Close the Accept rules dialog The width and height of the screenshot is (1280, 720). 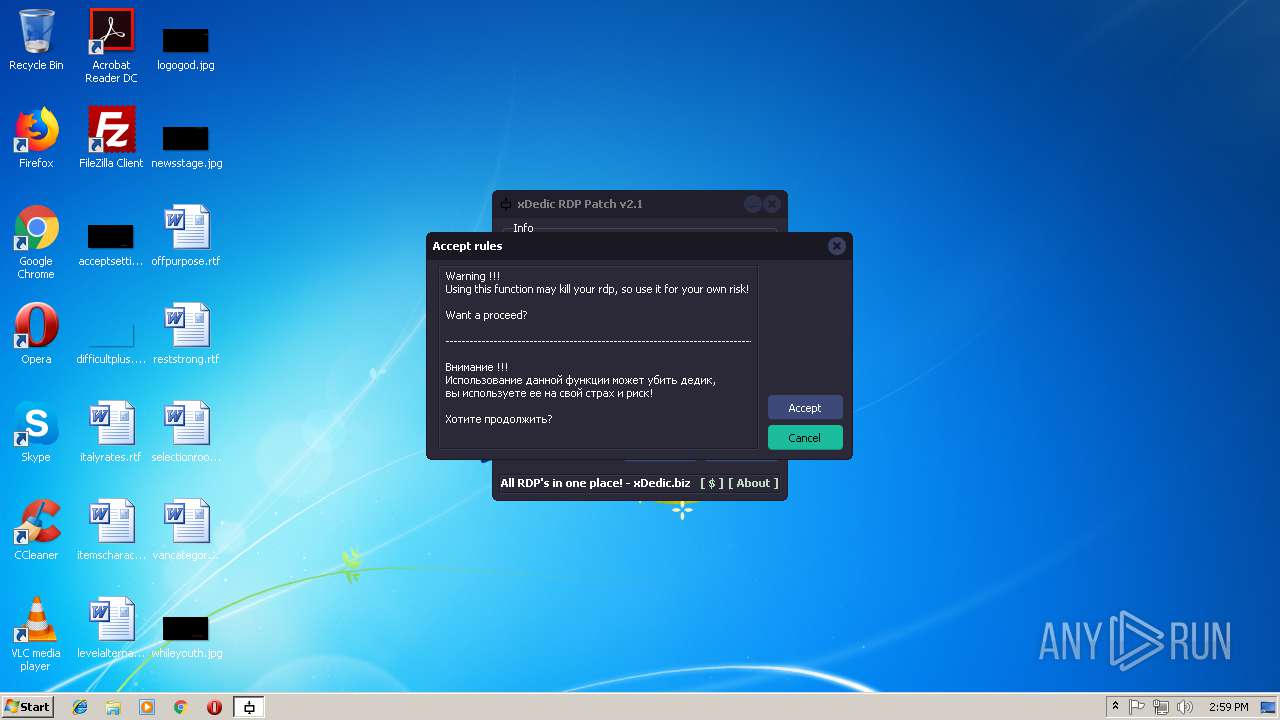(x=837, y=246)
